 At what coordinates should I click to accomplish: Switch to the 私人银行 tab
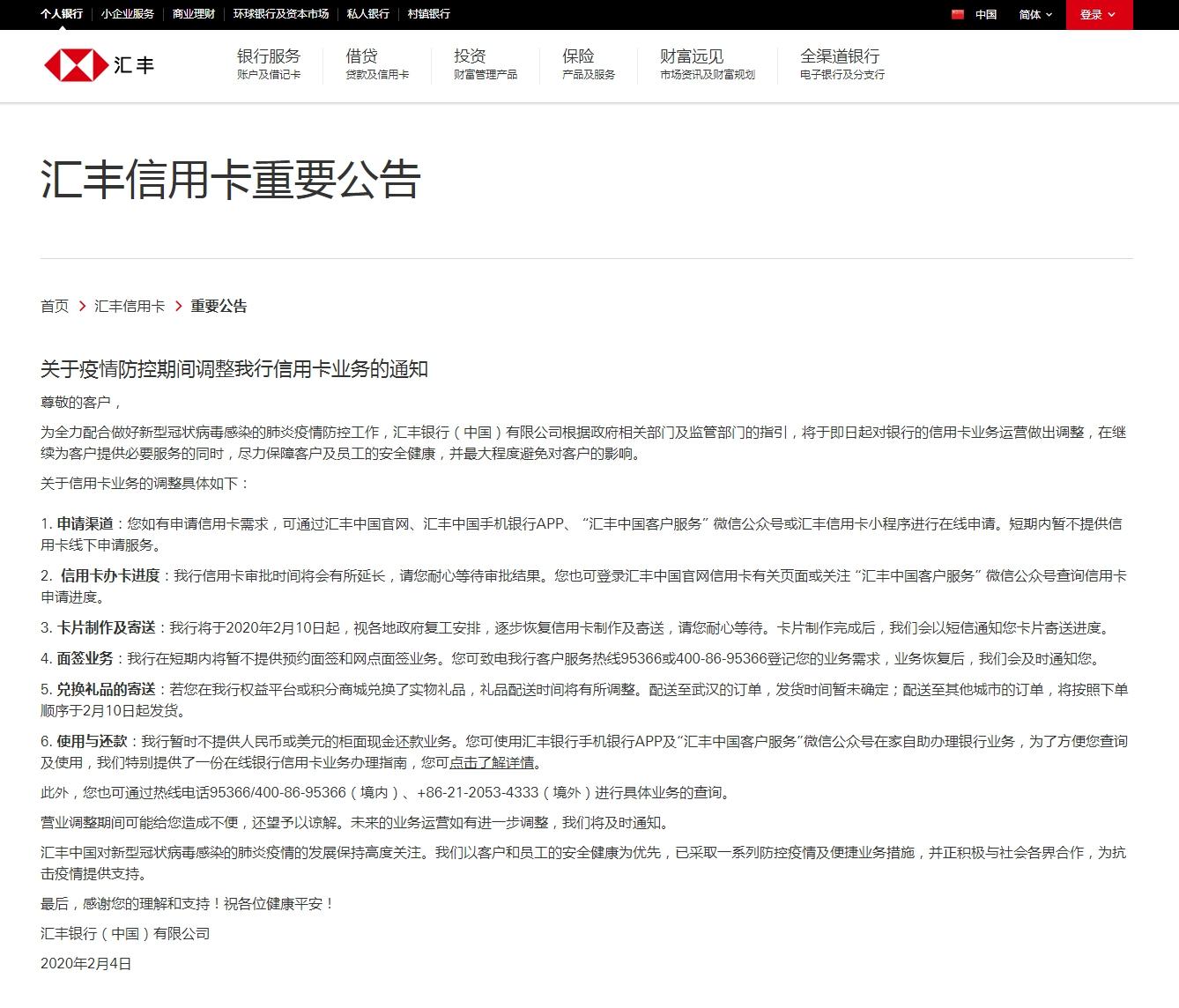[x=368, y=14]
